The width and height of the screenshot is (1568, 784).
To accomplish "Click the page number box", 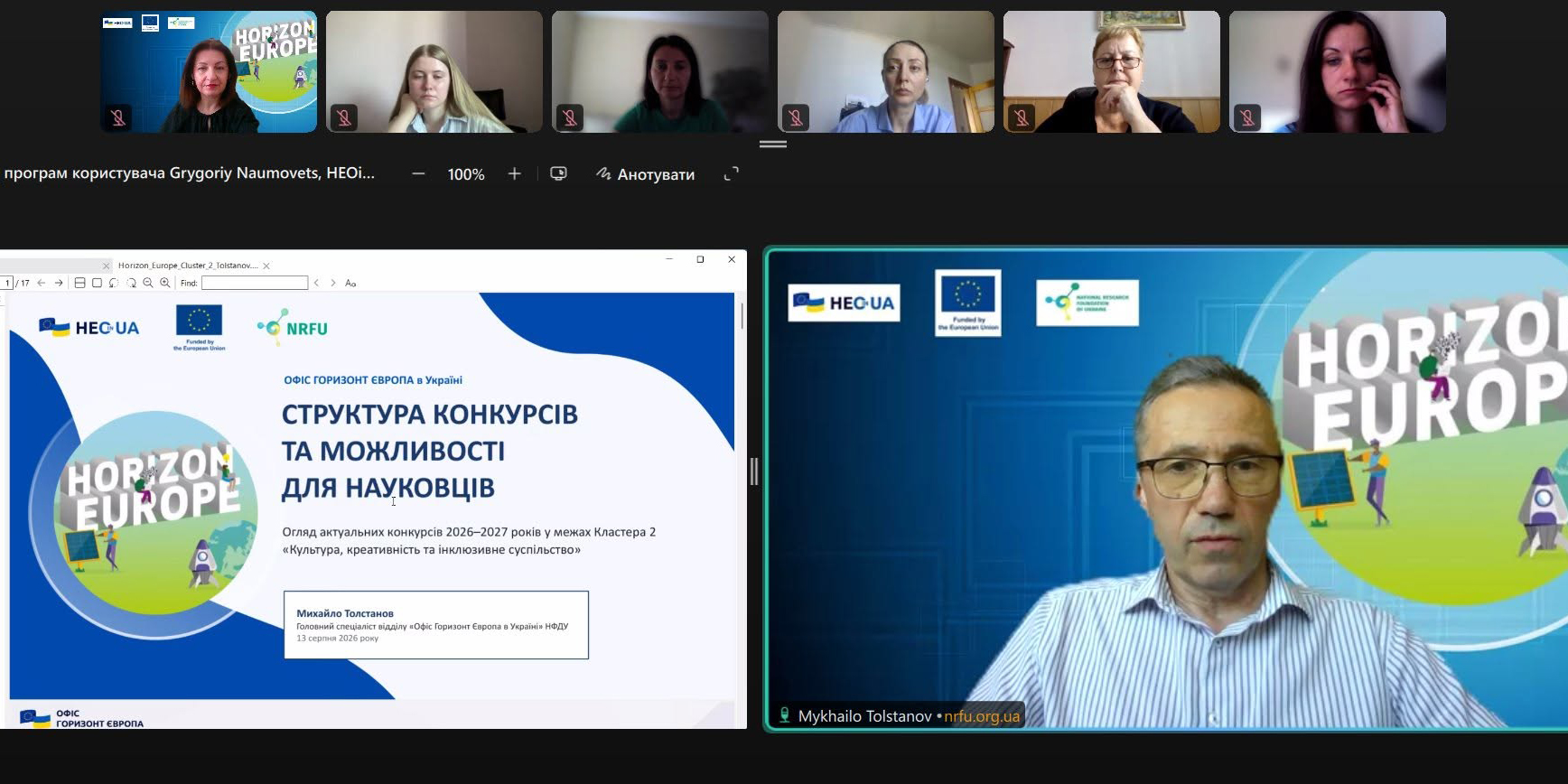I will (6, 283).
